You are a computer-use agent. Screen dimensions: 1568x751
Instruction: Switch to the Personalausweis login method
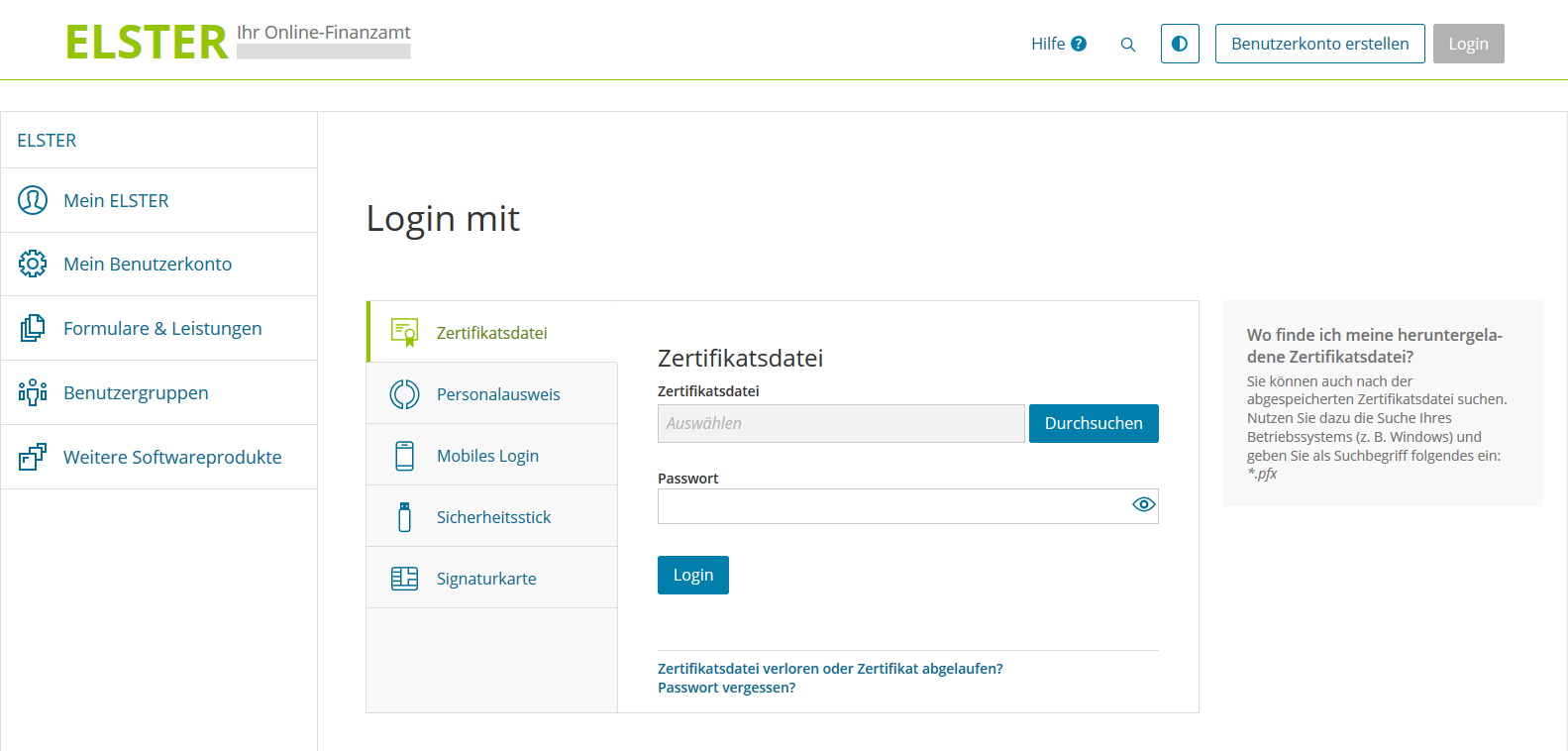(x=497, y=394)
